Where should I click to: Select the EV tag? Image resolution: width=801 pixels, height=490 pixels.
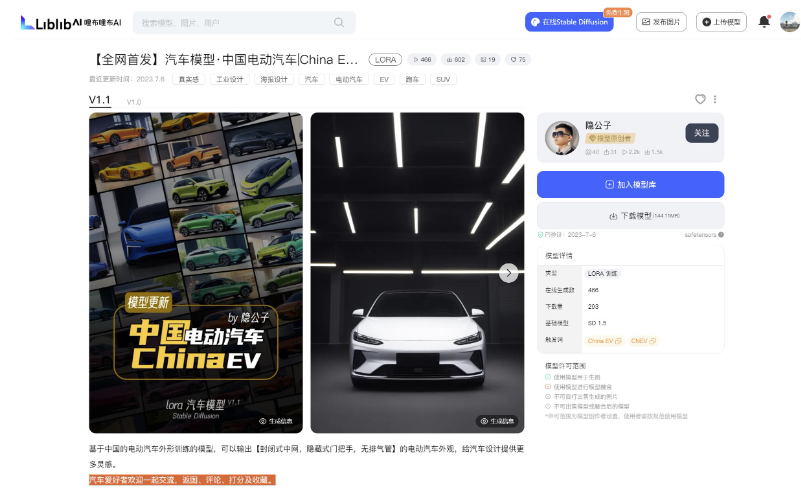tap(384, 79)
